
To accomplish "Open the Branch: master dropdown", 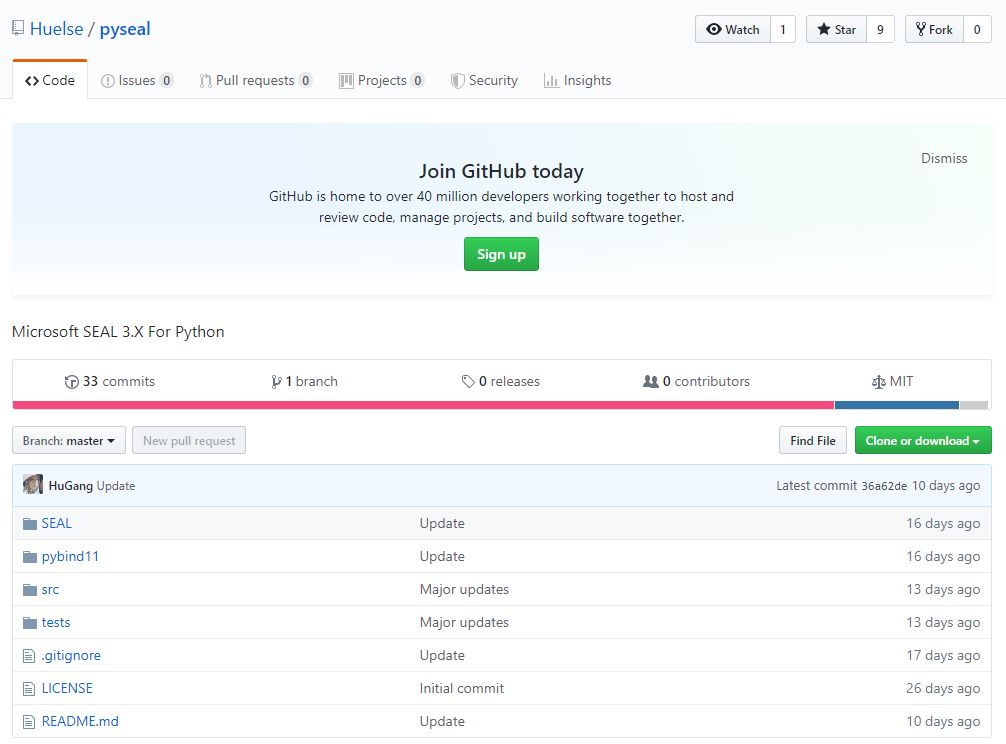I will click(x=69, y=441).
